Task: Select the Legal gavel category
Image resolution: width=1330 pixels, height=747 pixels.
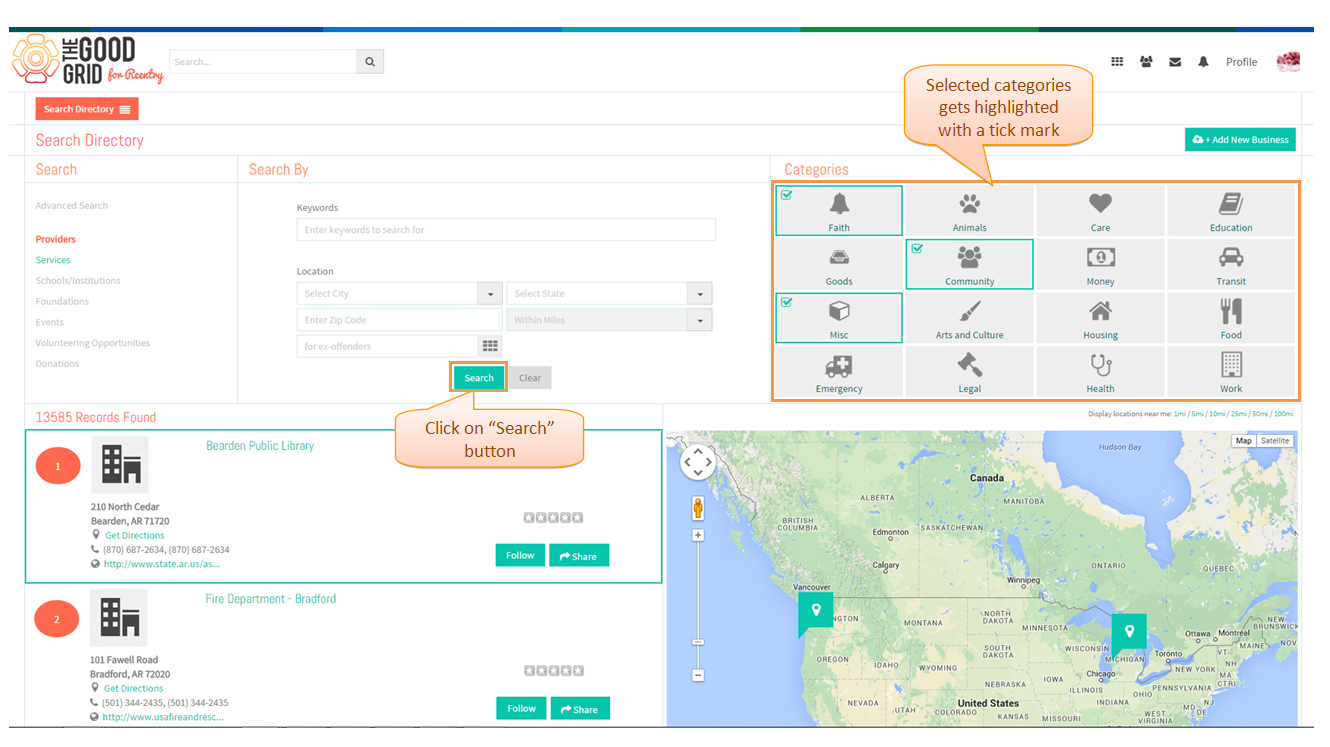Action: pyautogui.click(x=969, y=372)
